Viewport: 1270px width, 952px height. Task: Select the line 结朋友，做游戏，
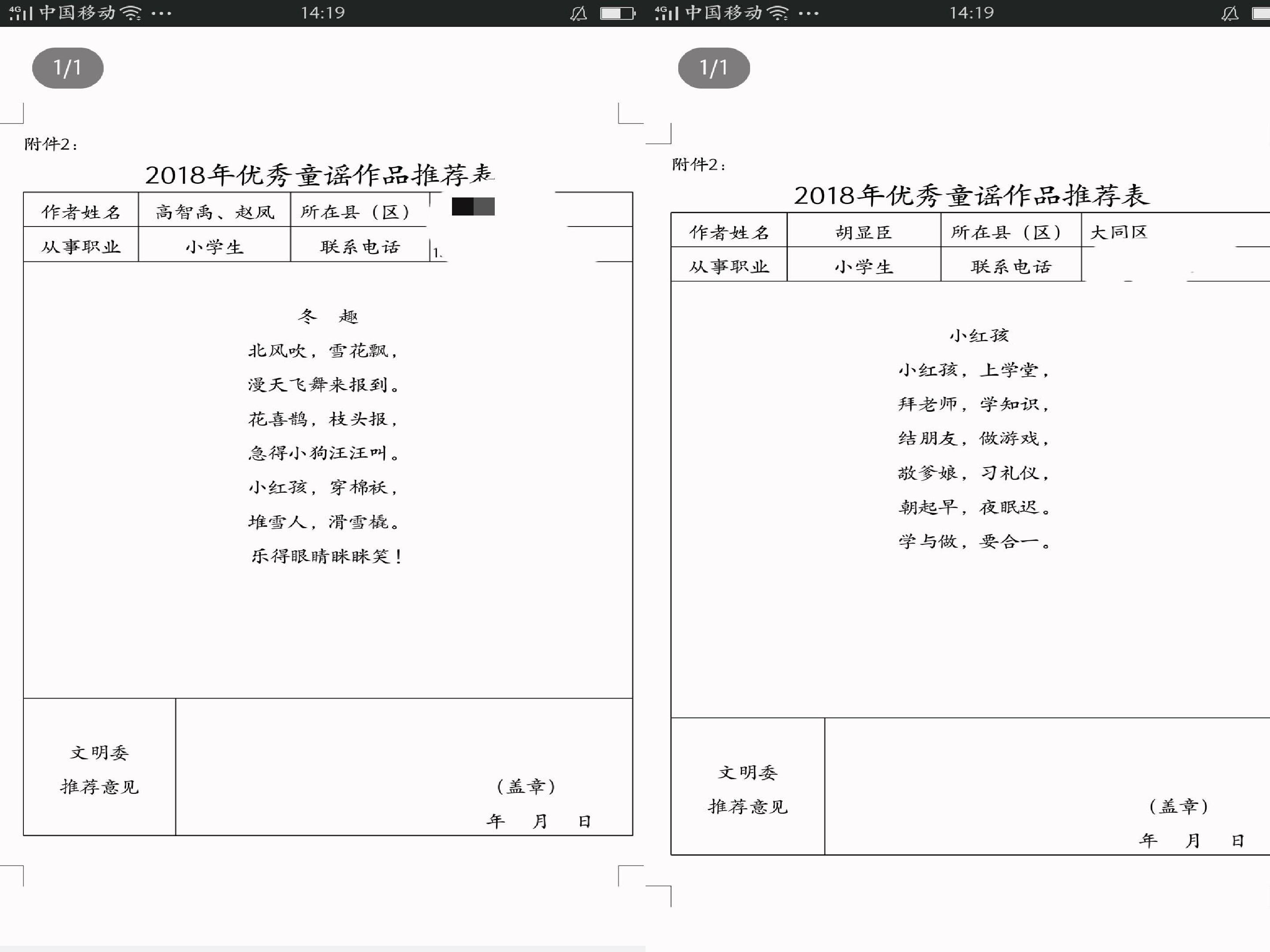[x=974, y=439]
